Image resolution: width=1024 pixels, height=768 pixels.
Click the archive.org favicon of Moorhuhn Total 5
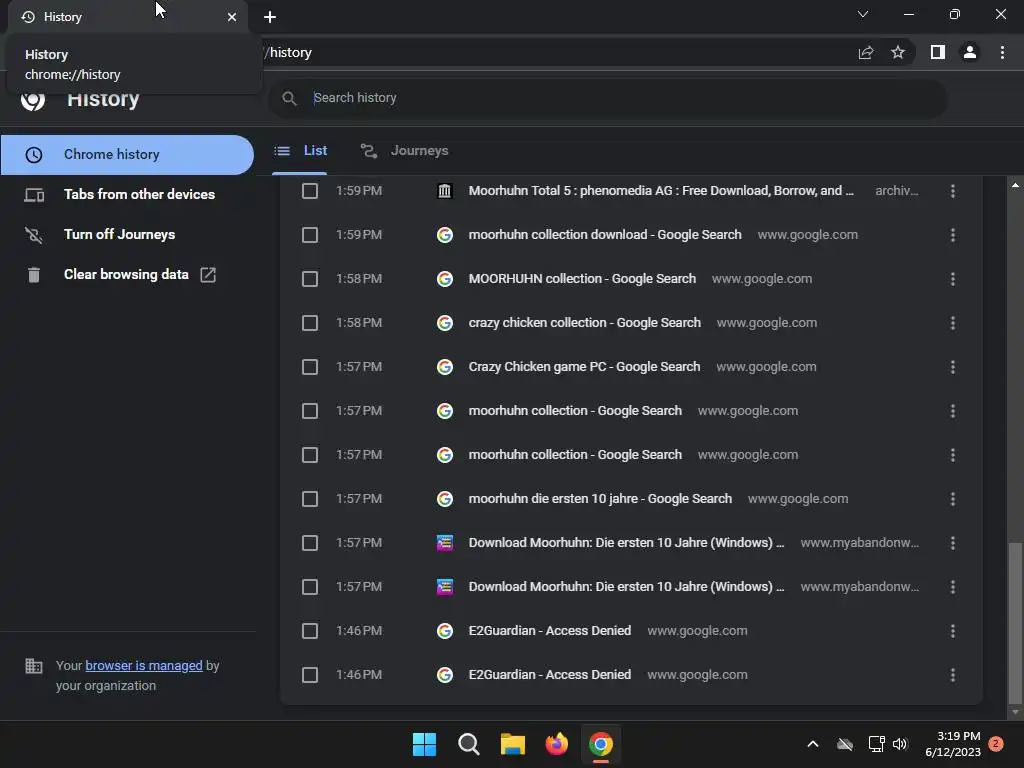click(445, 191)
